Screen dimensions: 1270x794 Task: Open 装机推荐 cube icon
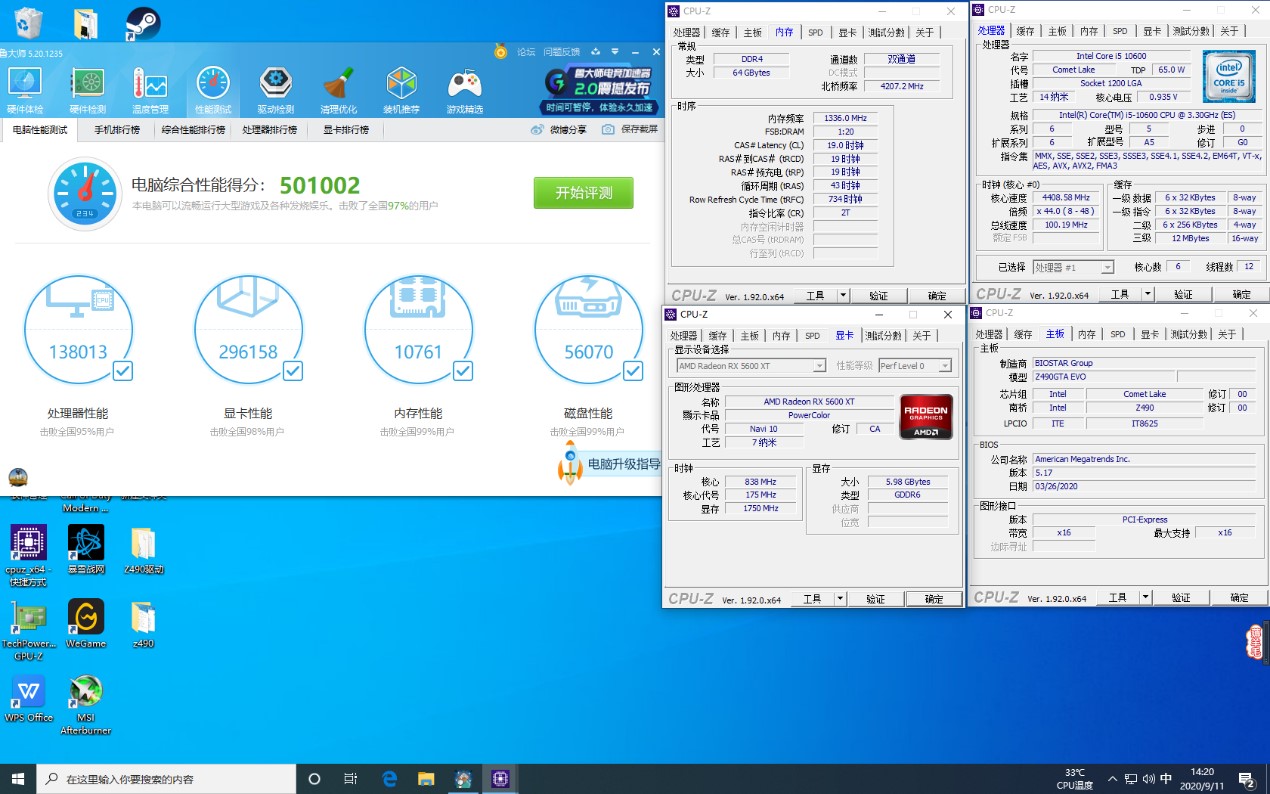pos(401,90)
